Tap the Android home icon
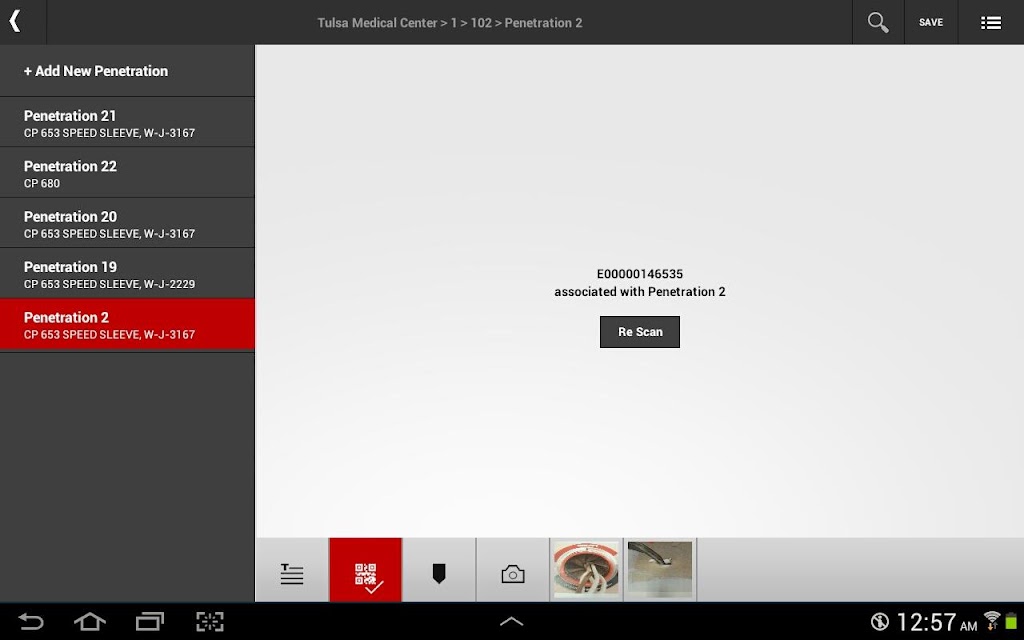This screenshot has width=1024, height=640. (x=89, y=622)
